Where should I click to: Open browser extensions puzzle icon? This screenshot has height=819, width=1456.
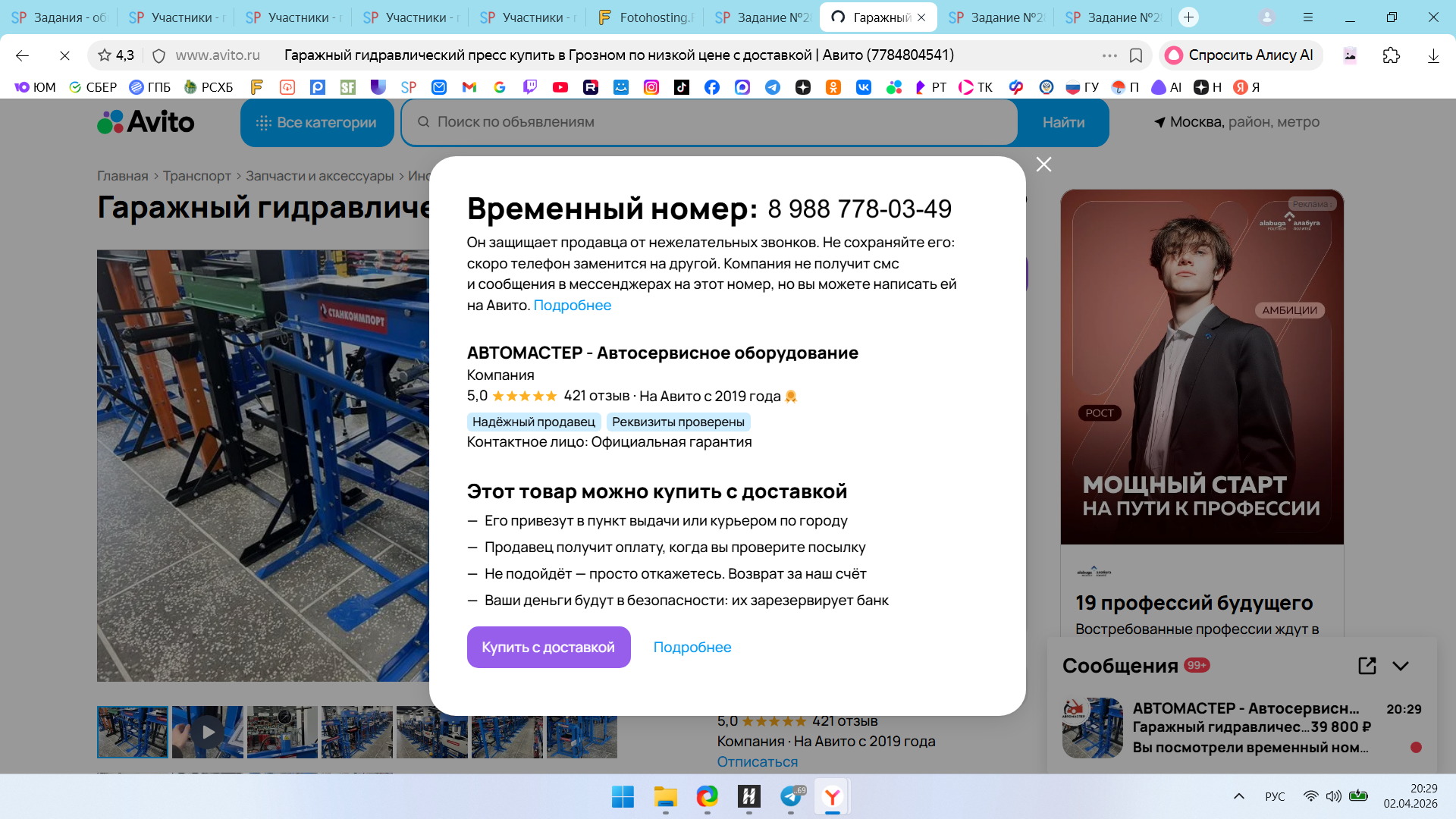pos(1391,55)
